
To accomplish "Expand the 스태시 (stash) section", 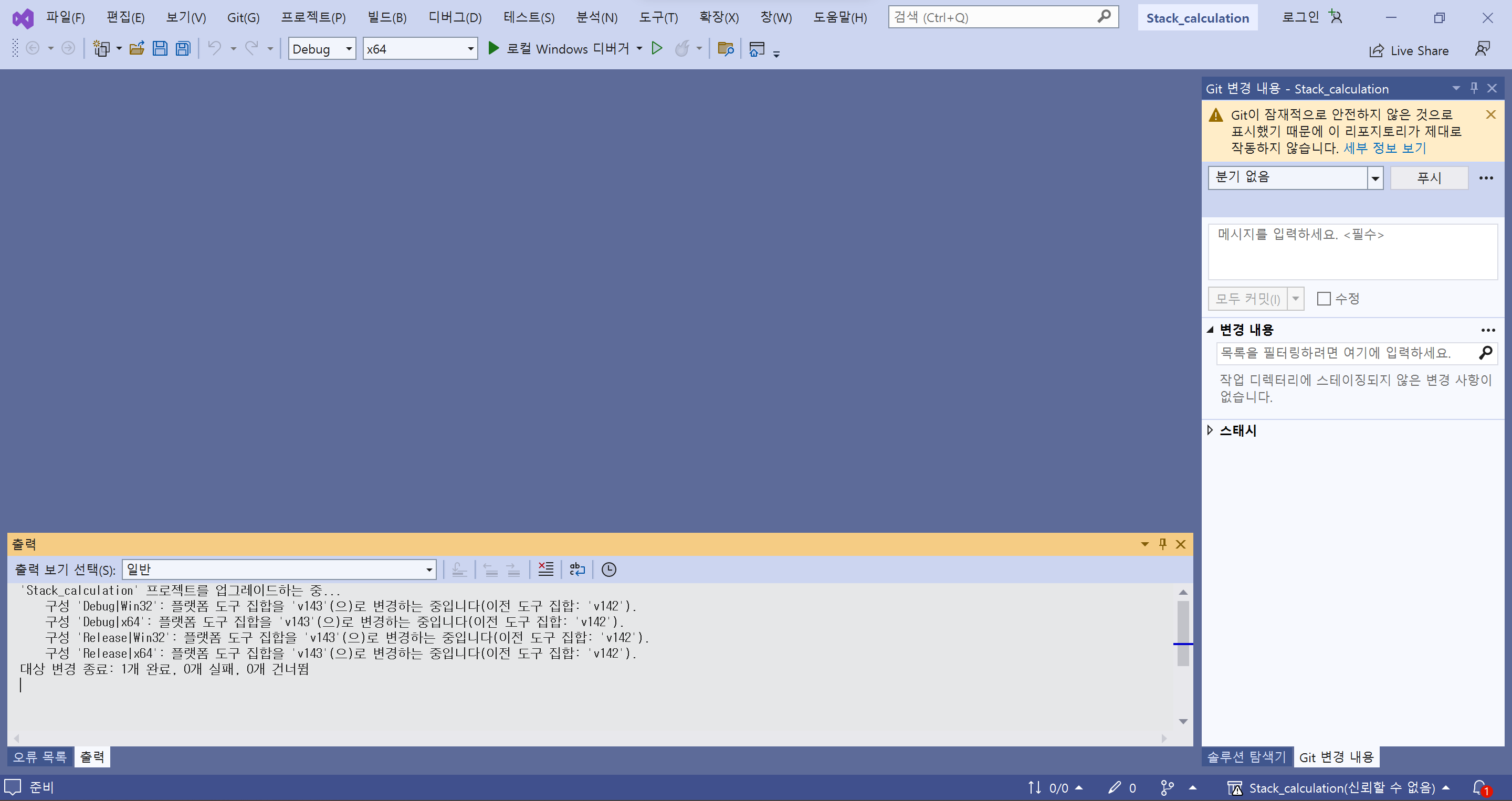I will [1210, 430].
